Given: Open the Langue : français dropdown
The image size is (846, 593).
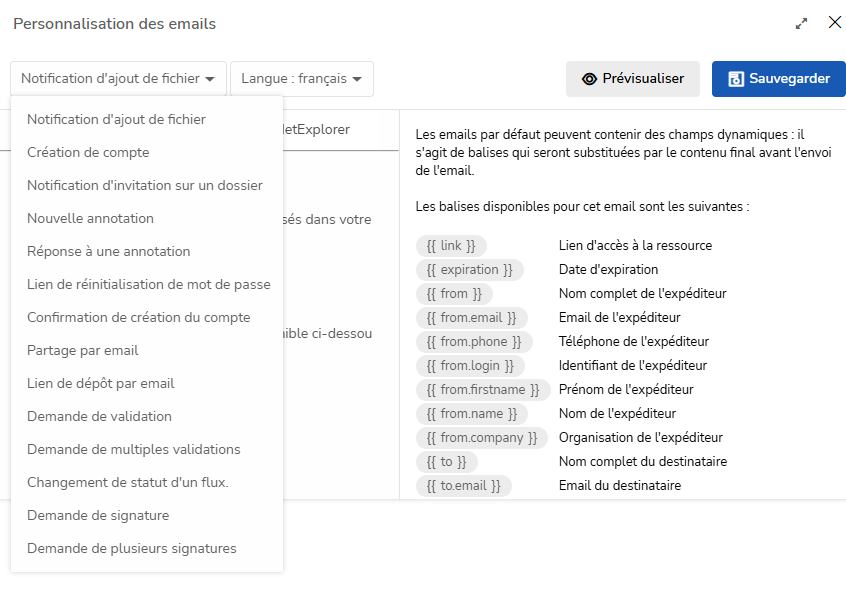Looking at the screenshot, I should 301,79.
